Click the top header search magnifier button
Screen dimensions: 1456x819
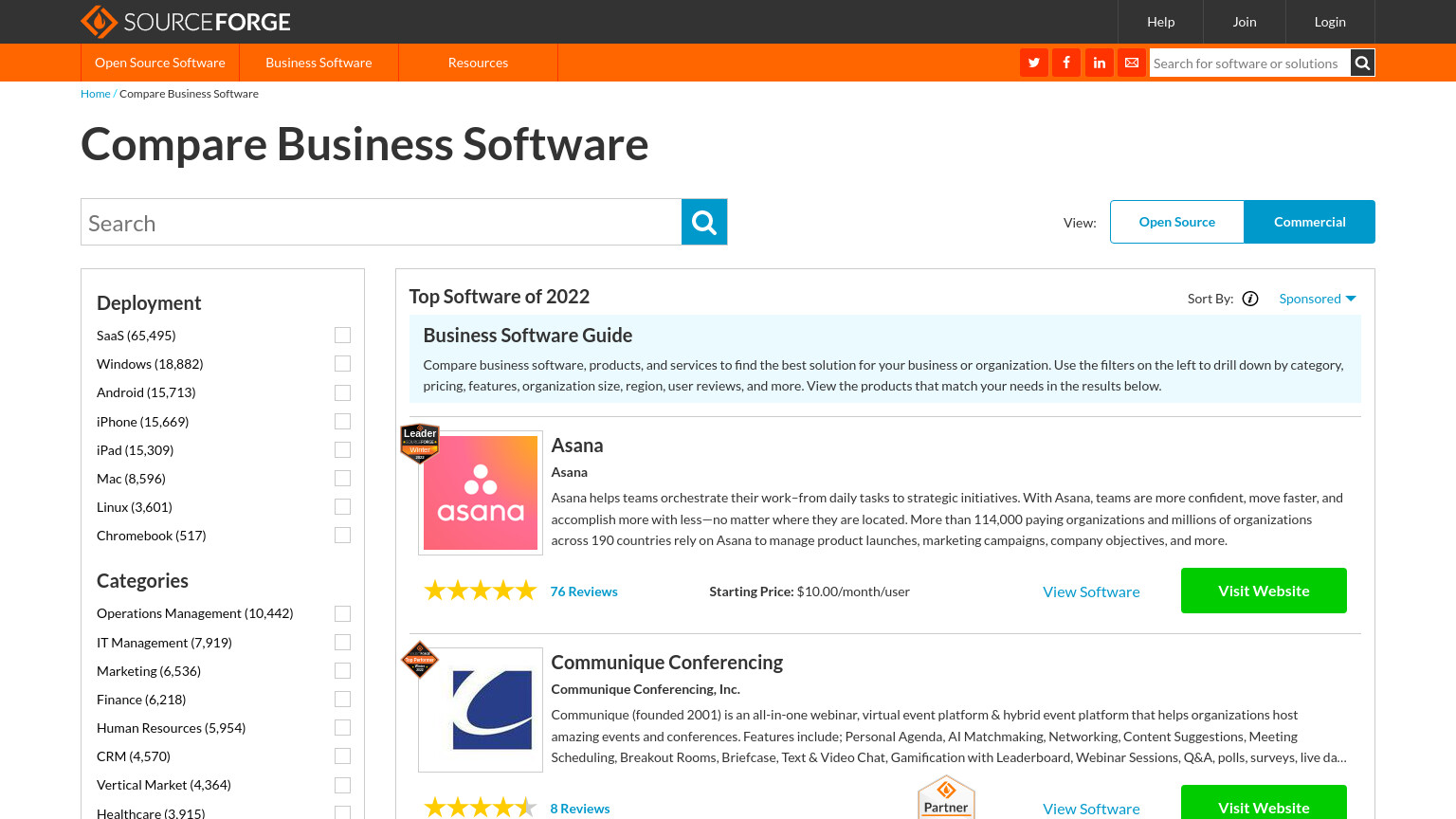pos(1362,63)
